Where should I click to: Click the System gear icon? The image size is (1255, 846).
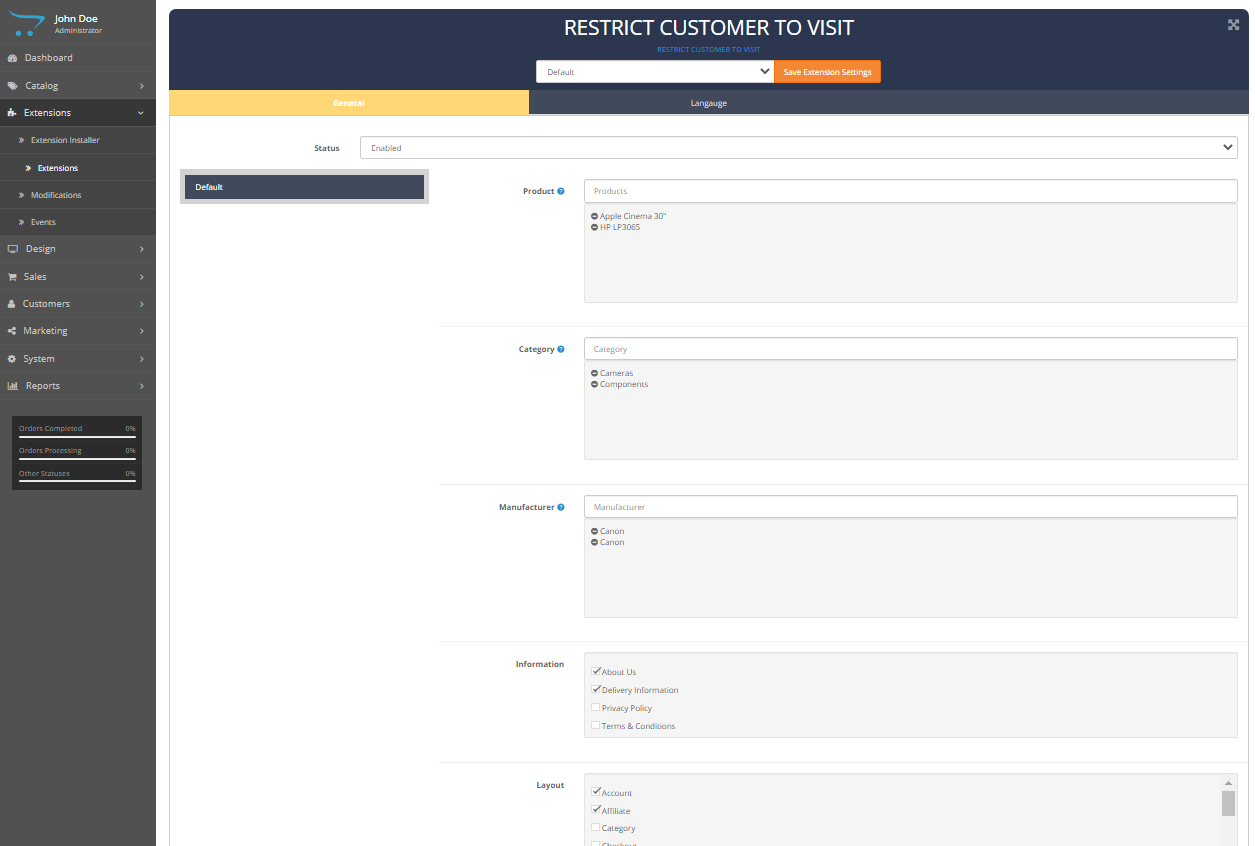click(13, 359)
